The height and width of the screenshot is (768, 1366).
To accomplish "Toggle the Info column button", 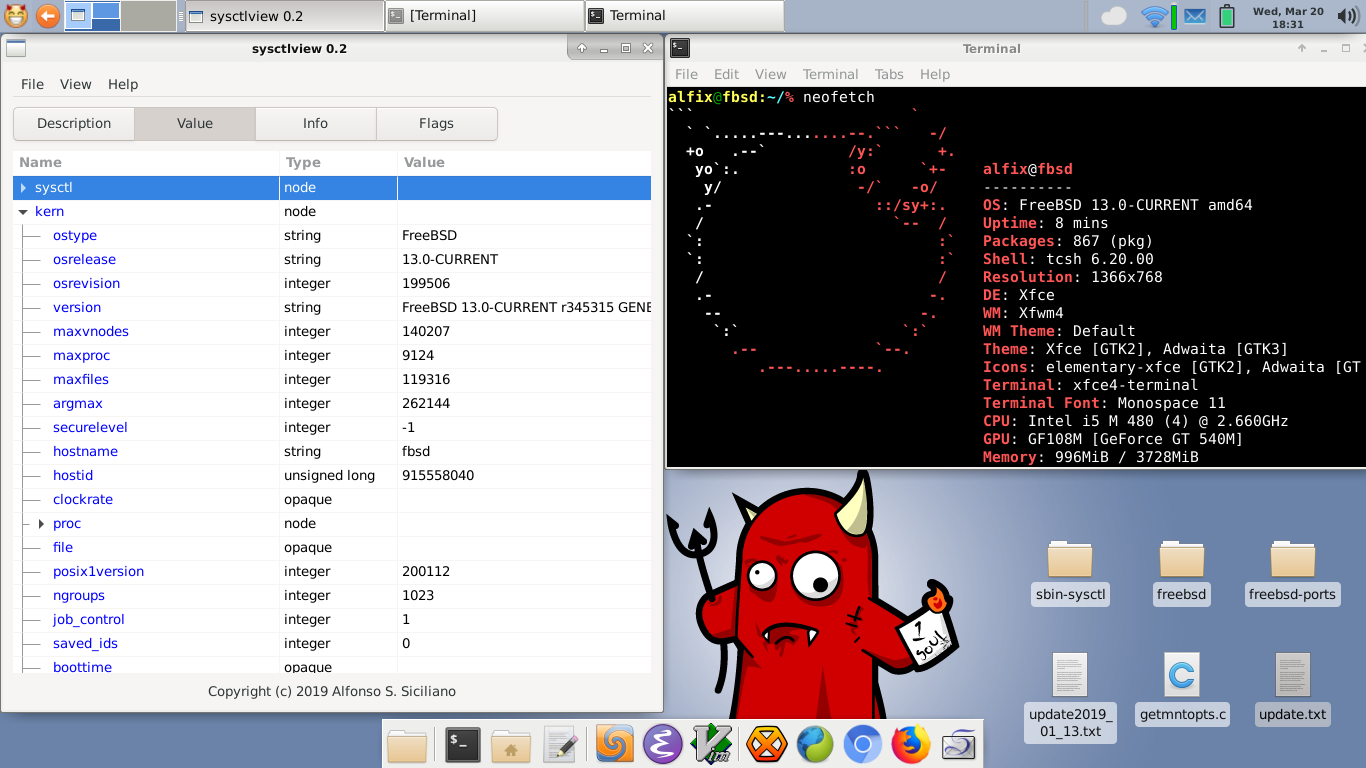I will (x=315, y=124).
